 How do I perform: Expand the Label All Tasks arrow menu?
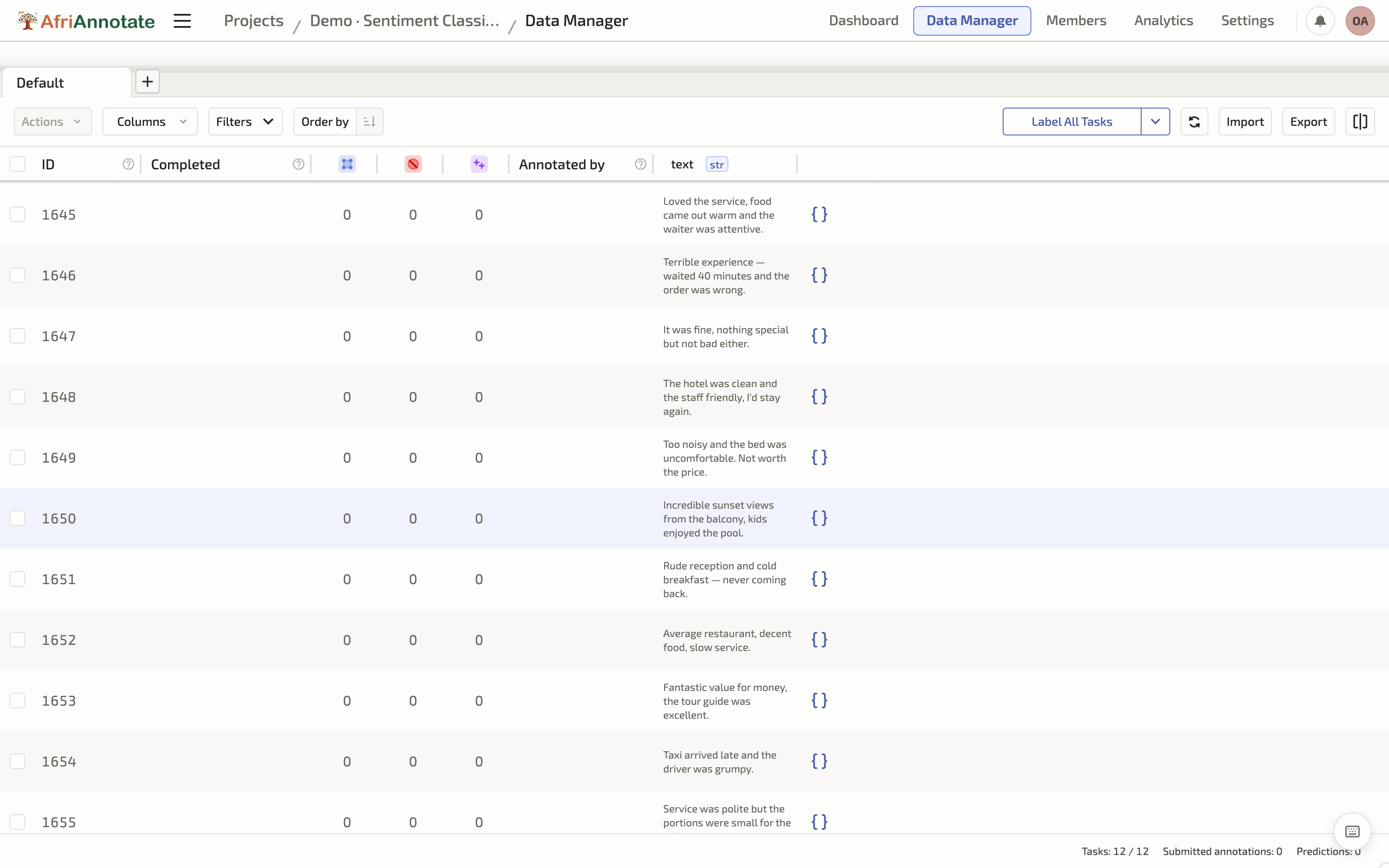pos(1155,122)
